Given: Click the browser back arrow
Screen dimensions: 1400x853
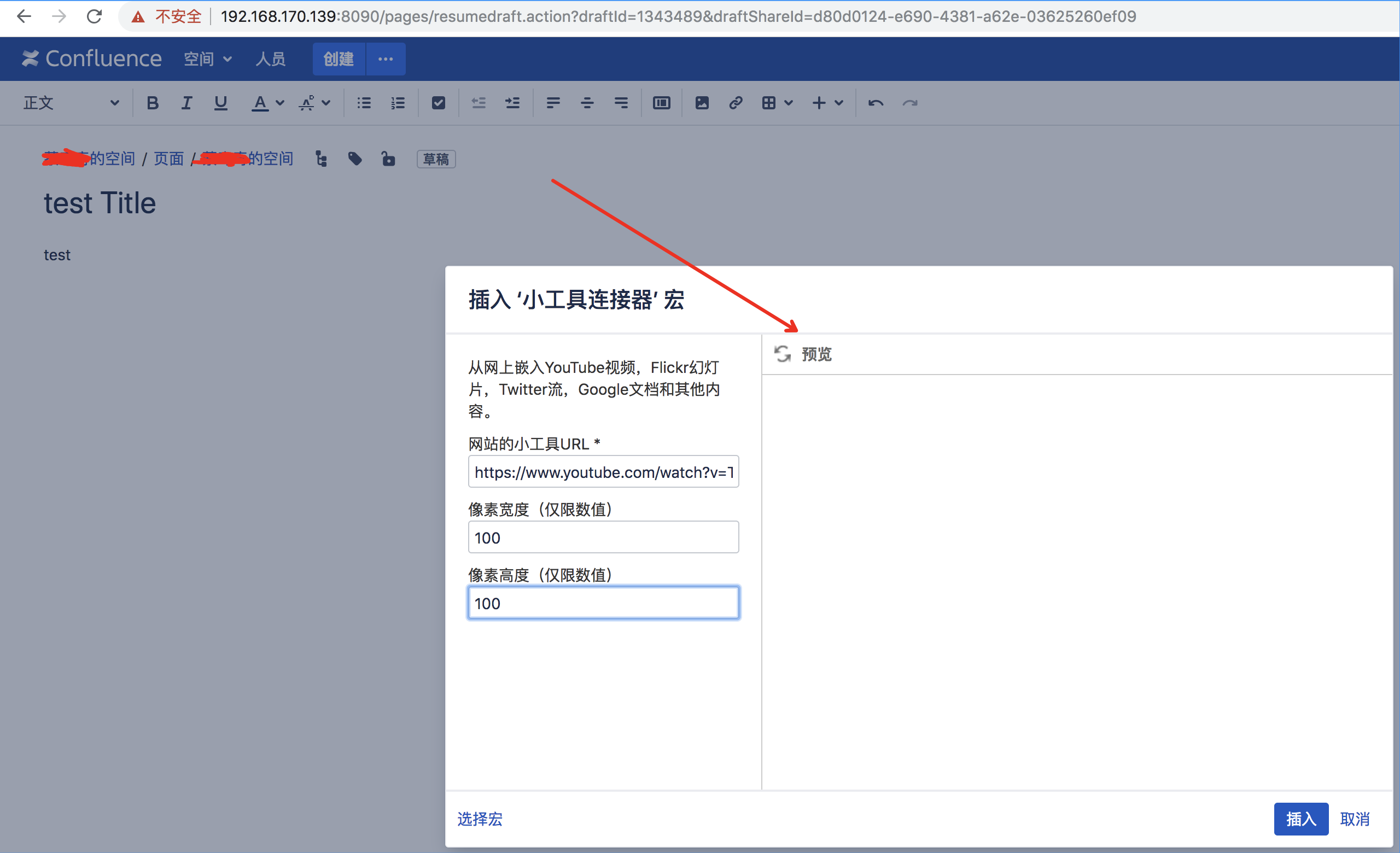Looking at the screenshot, I should 24,16.
